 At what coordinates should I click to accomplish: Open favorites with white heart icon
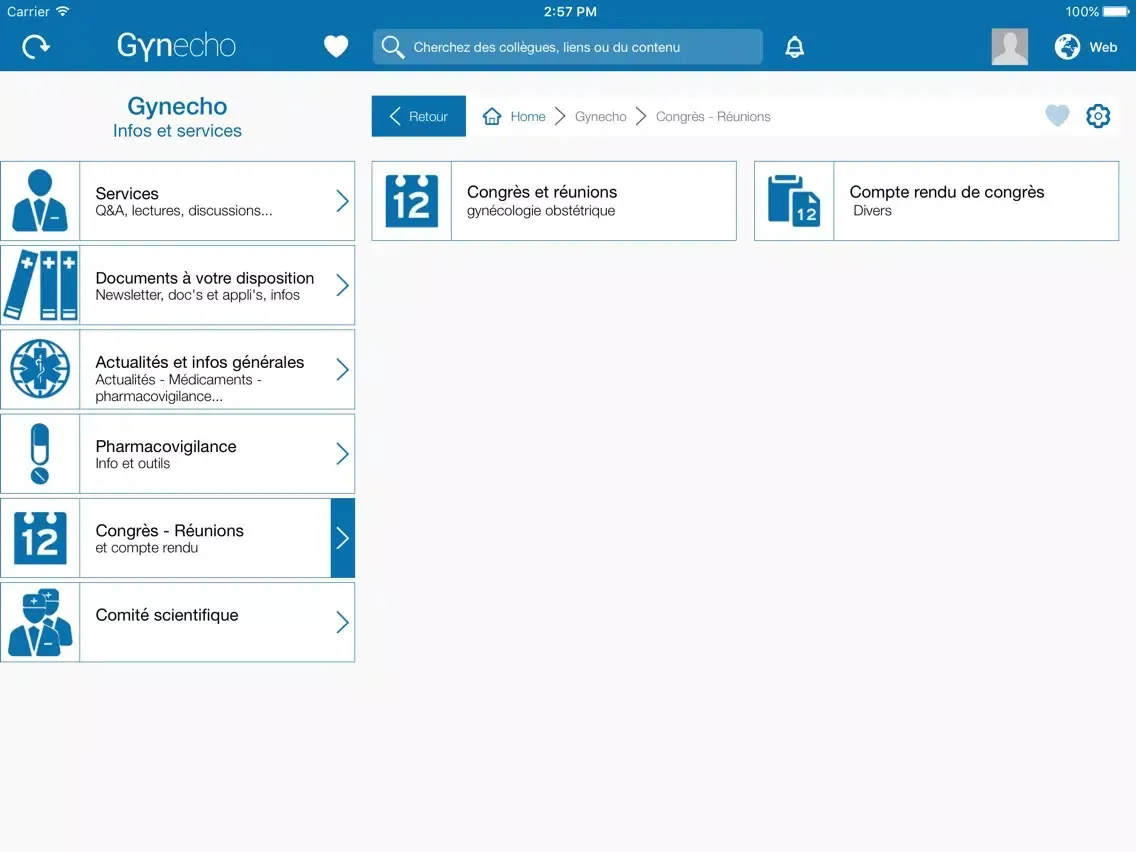coord(335,47)
